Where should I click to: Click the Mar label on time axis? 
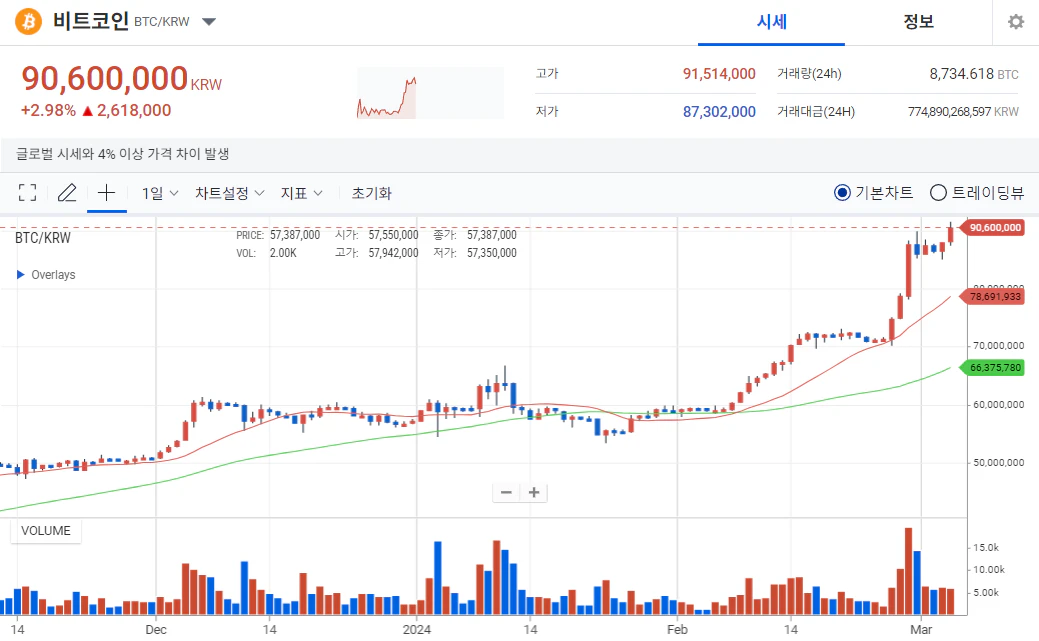[x=921, y=629]
